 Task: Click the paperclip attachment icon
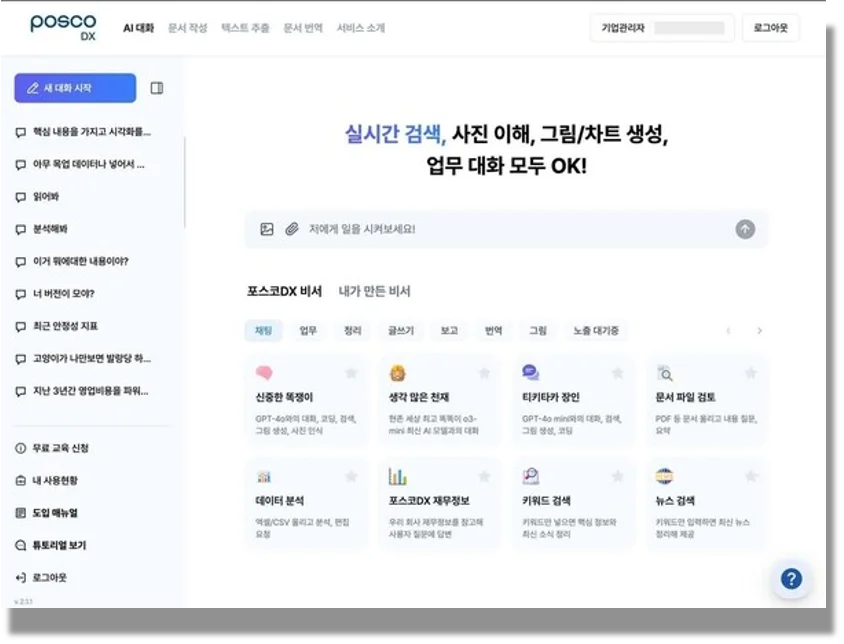click(290, 229)
